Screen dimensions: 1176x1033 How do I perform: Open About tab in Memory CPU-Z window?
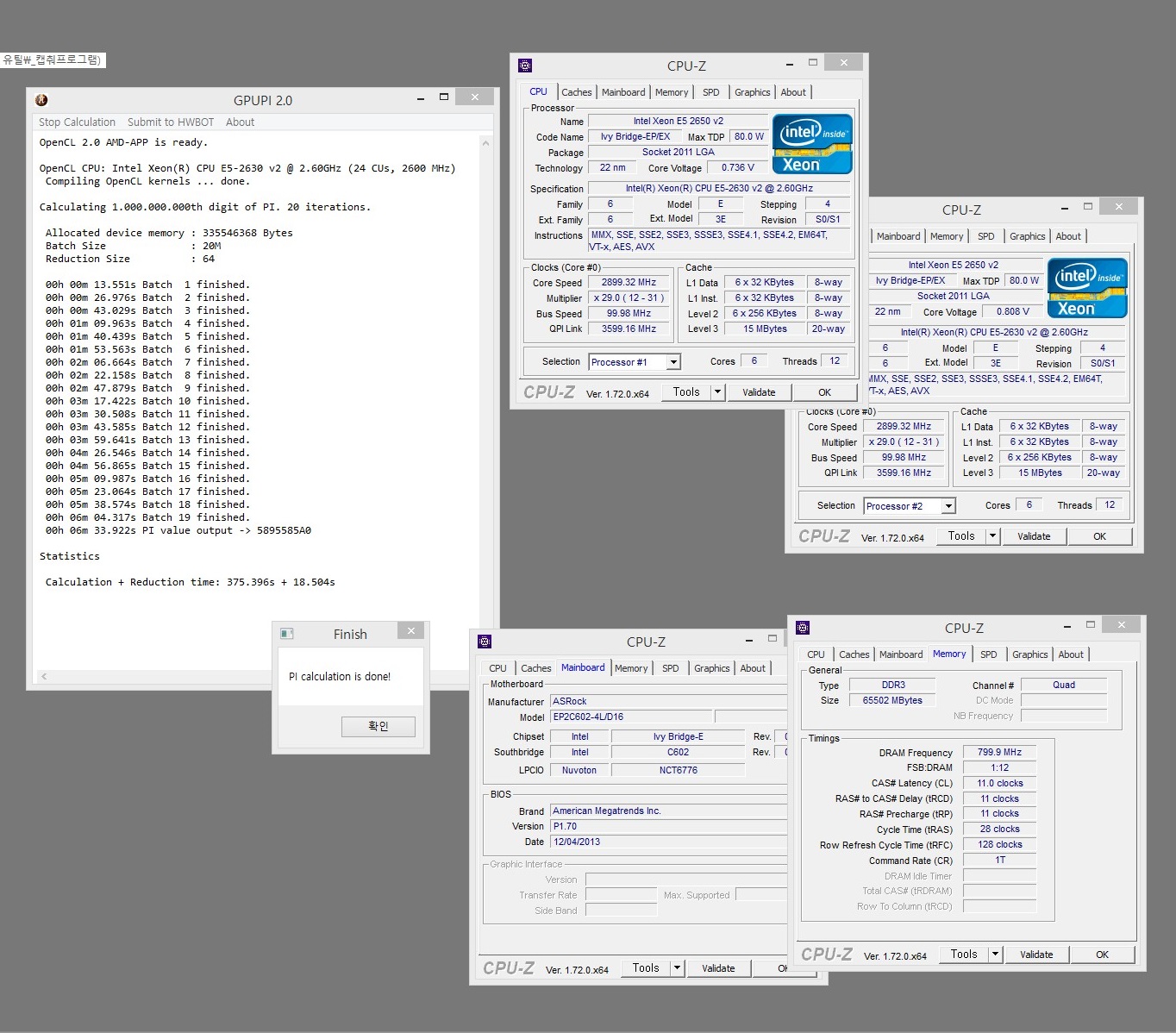[1071, 654]
